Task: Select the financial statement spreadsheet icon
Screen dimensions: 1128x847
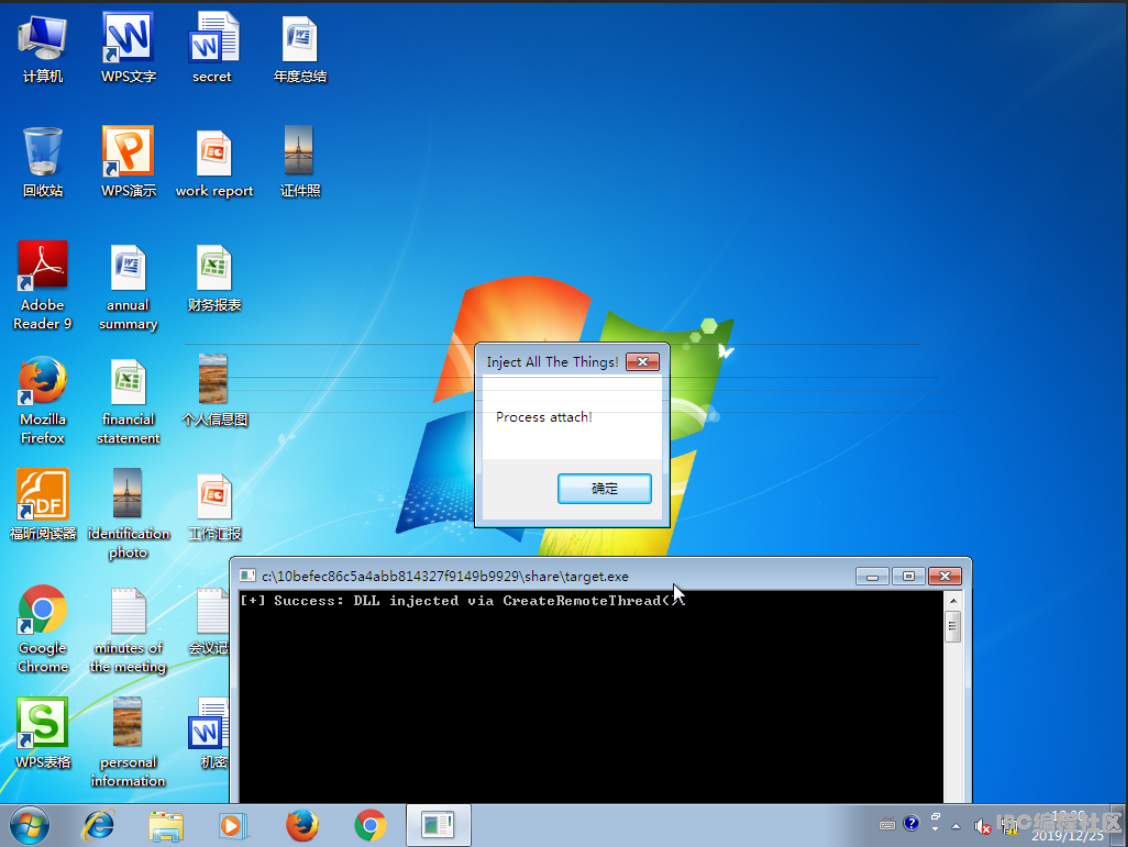Action: coord(128,402)
